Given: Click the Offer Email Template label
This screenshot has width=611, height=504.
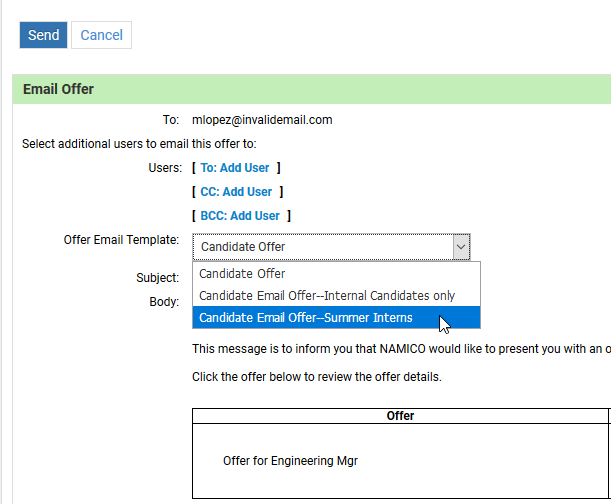Looking at the screenshot, I should click(x=120, y=240).
